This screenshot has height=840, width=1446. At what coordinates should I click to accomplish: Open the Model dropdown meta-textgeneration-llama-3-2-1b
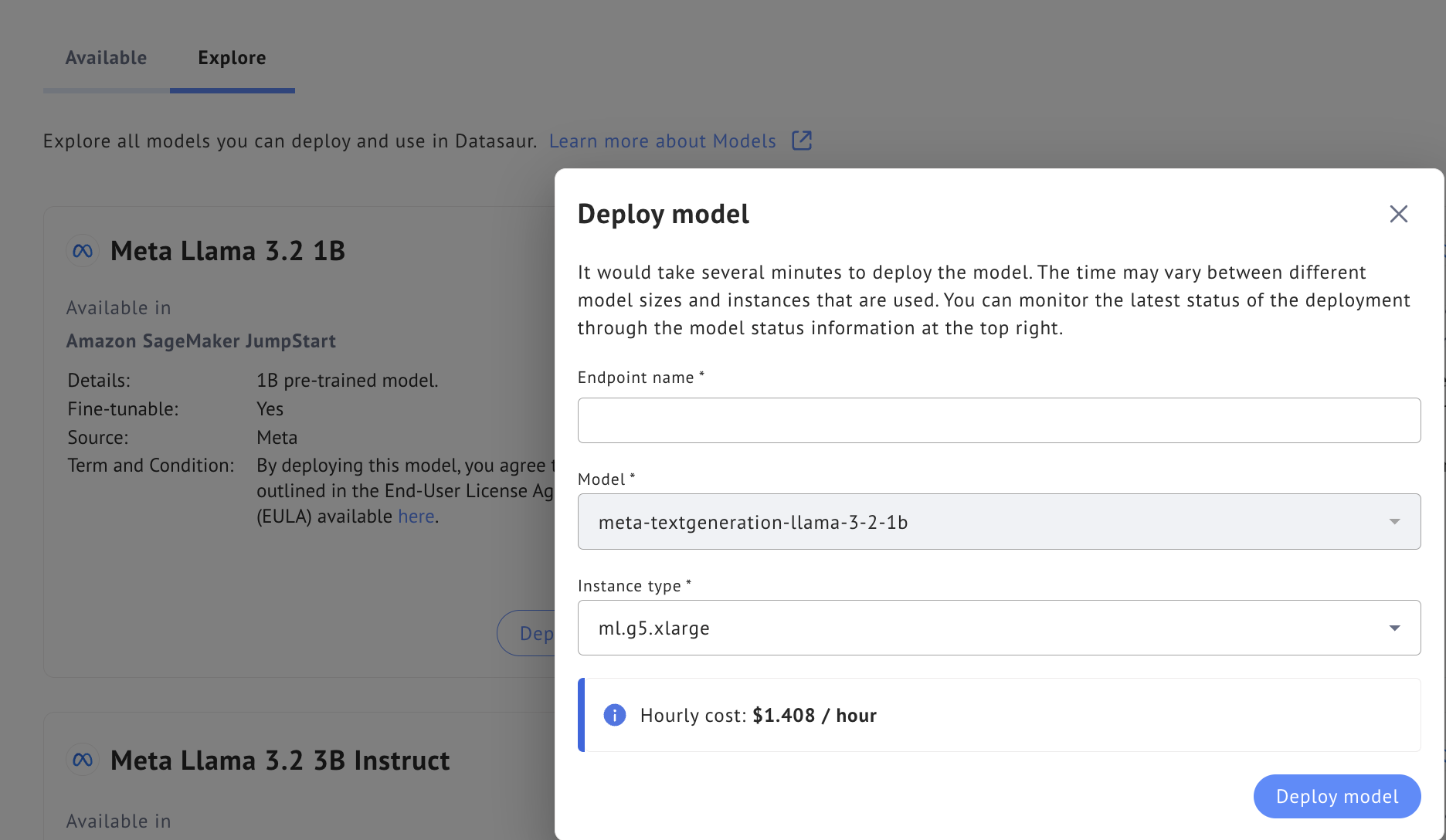pyautogui.click(x=999, y=521)
